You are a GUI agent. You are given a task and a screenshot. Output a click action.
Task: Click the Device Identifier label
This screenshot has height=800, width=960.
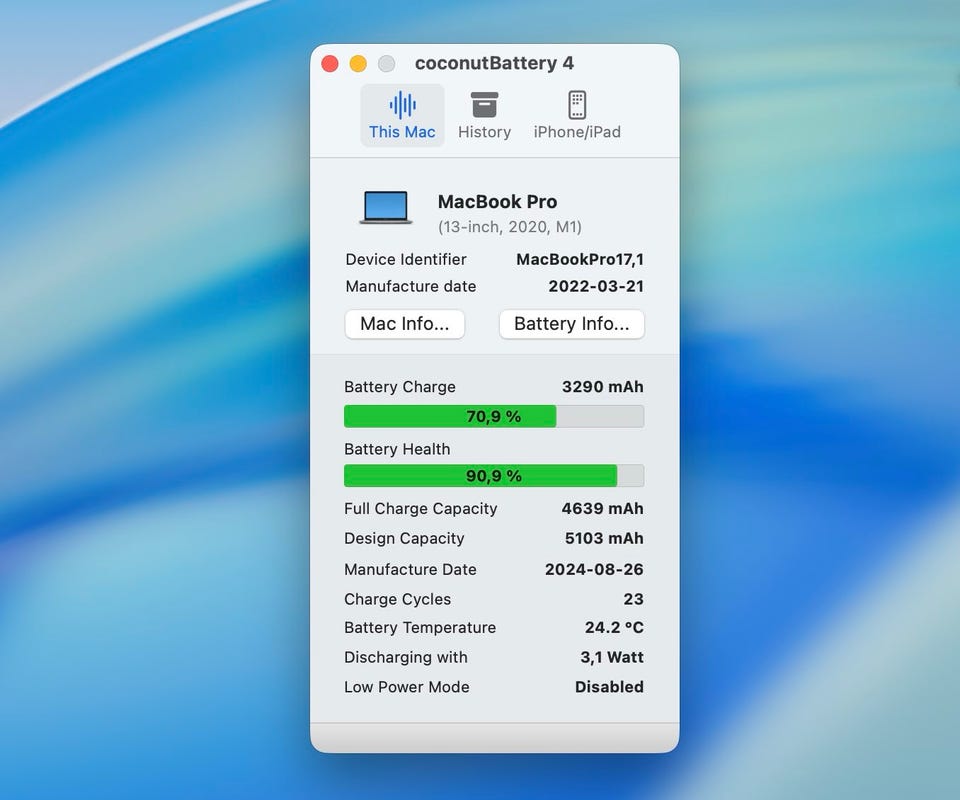[406, 260]
